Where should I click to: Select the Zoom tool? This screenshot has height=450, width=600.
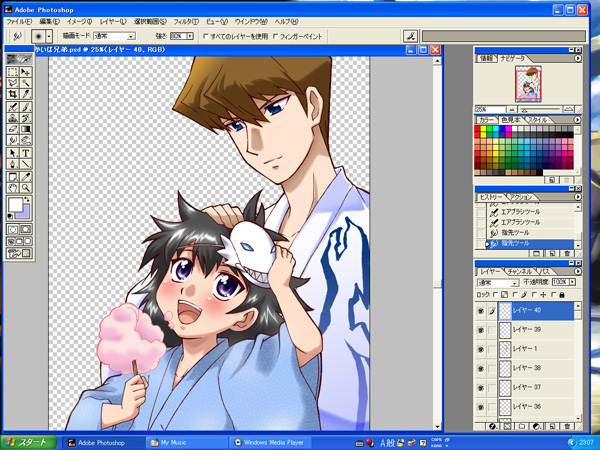coord(25,188)
